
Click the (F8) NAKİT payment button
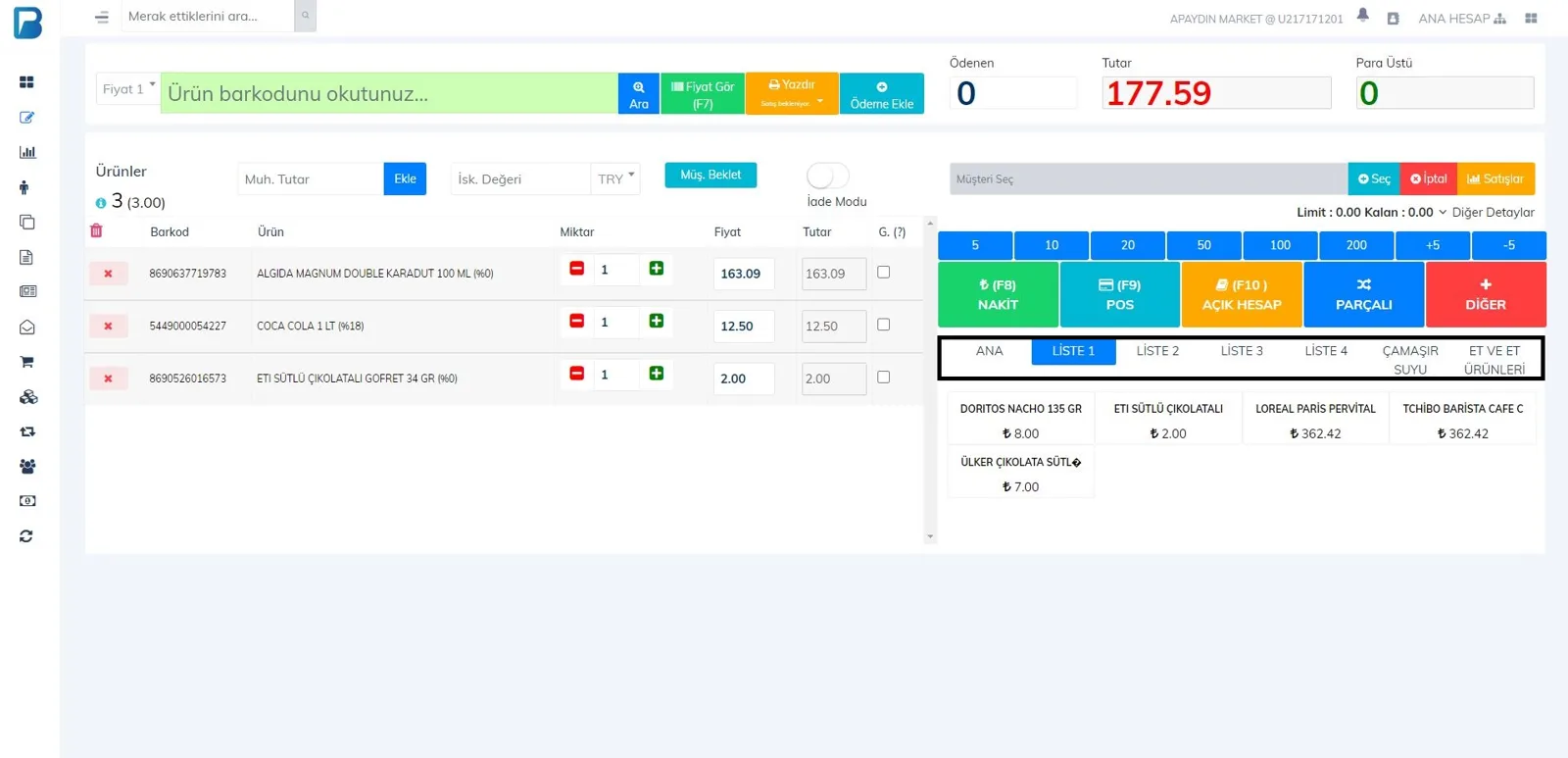(998, 294)
